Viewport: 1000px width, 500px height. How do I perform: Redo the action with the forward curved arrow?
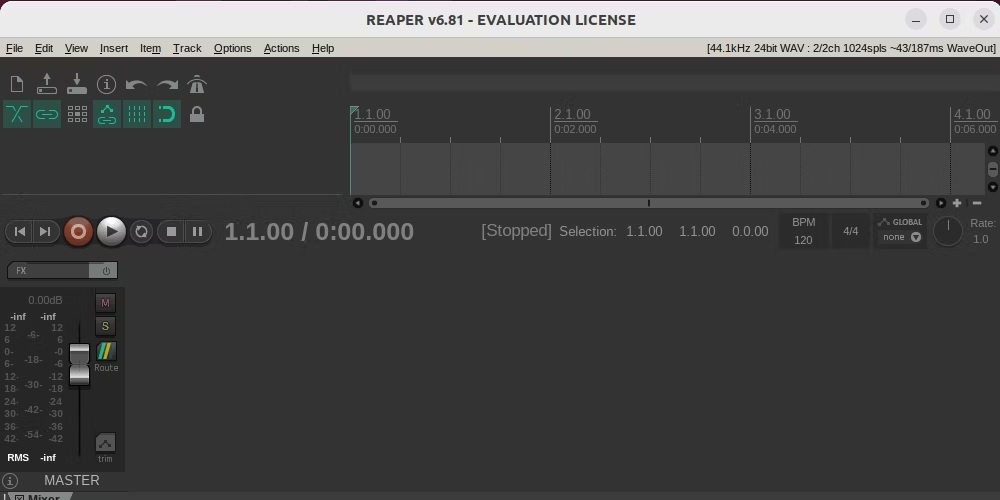click(x=167, y=84)
